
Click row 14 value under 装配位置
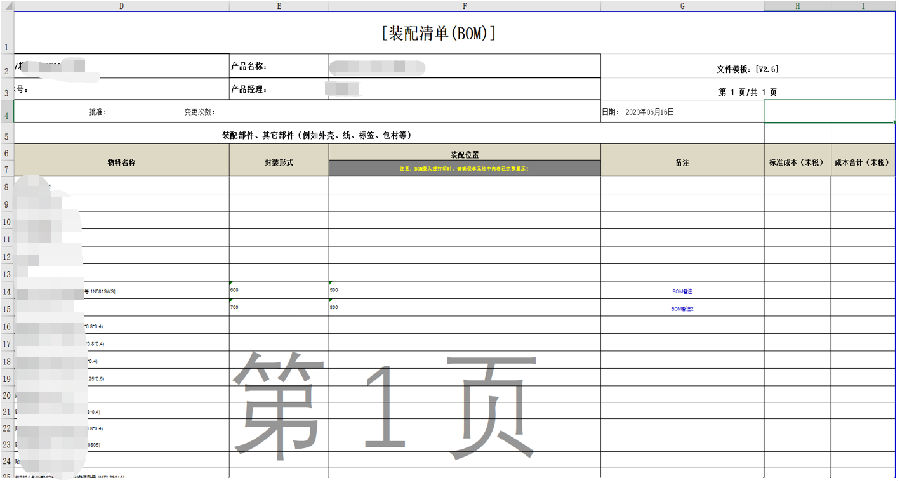click(334, 290)
